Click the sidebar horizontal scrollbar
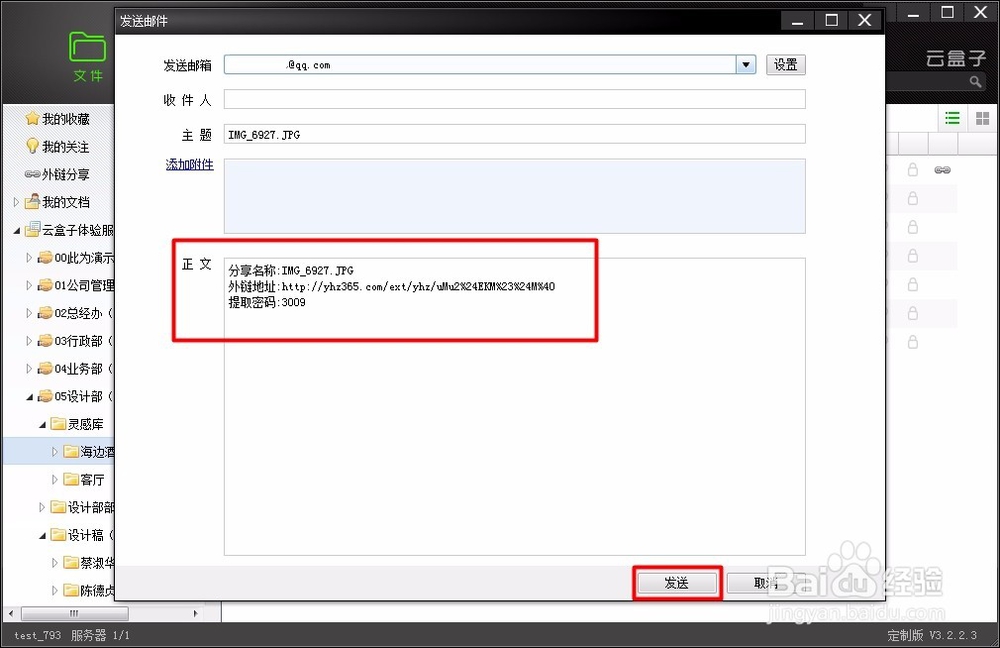This screenshot has height=648, width=1000. (x=75, y=612)
